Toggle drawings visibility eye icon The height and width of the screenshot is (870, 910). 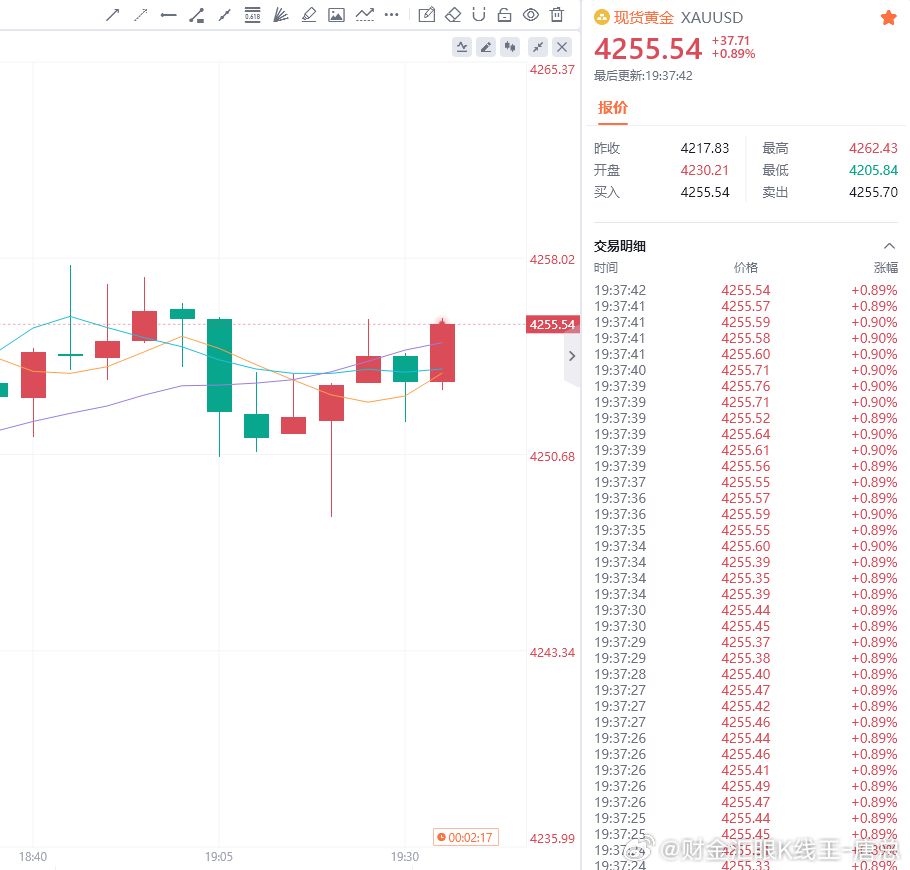[531, 15]
